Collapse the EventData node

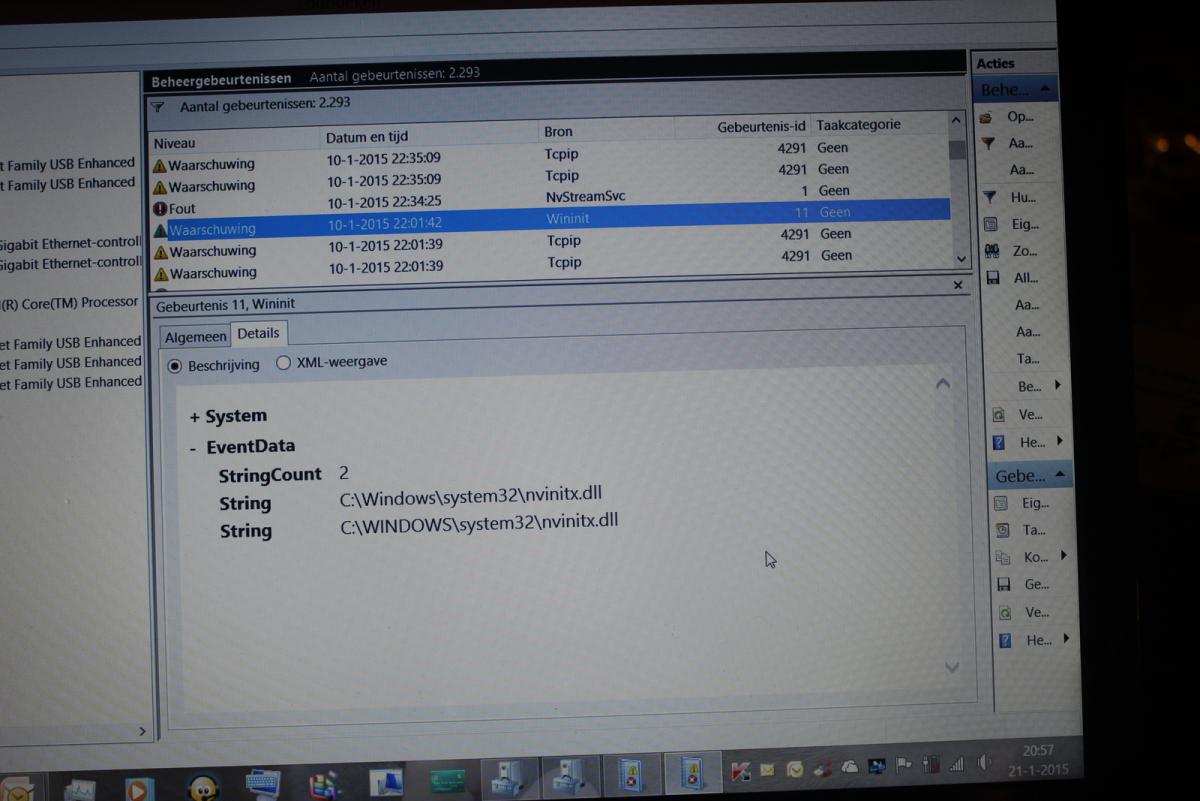point(192,449)
